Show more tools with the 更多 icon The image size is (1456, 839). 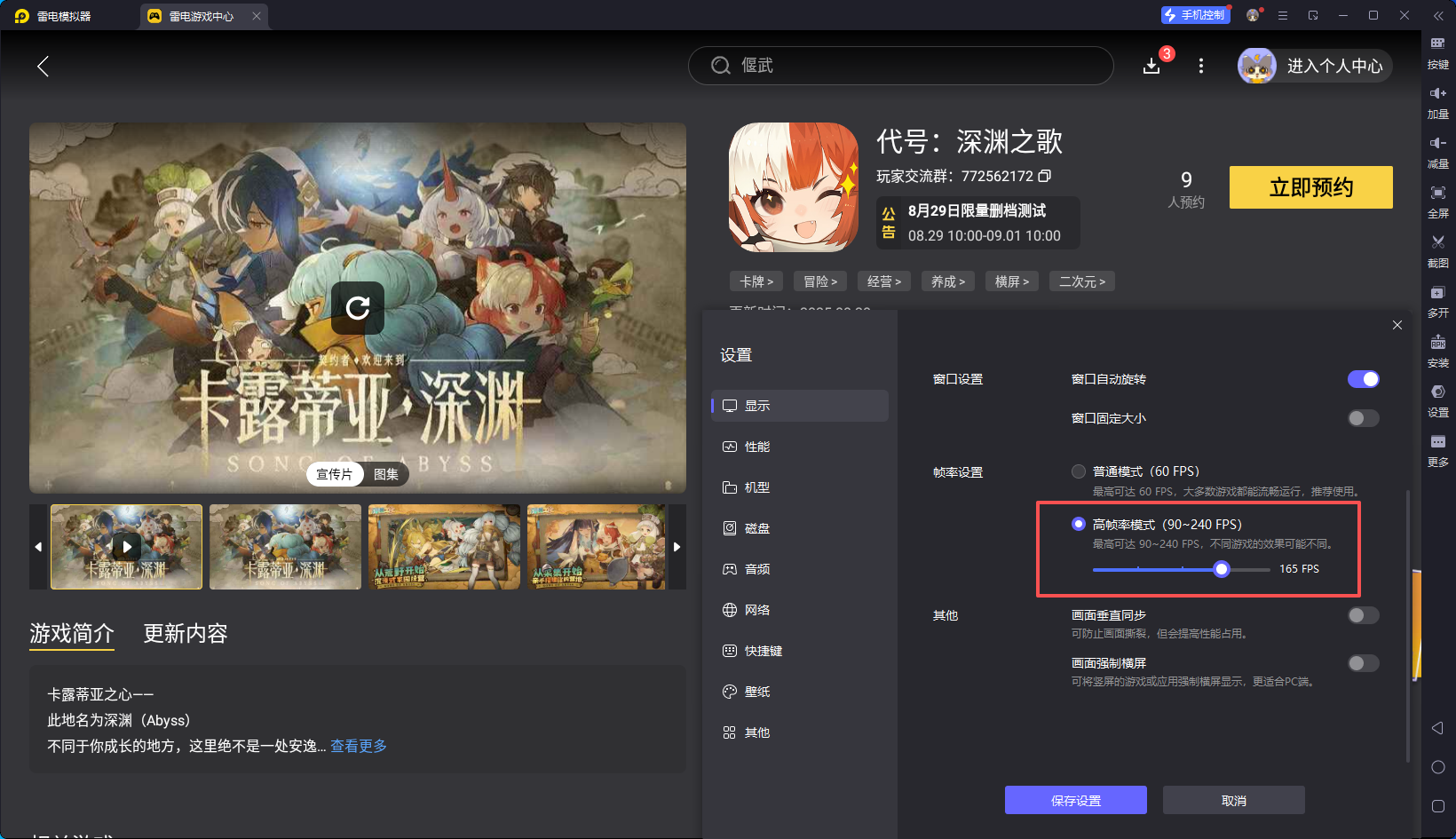(x=1438, y=450)
